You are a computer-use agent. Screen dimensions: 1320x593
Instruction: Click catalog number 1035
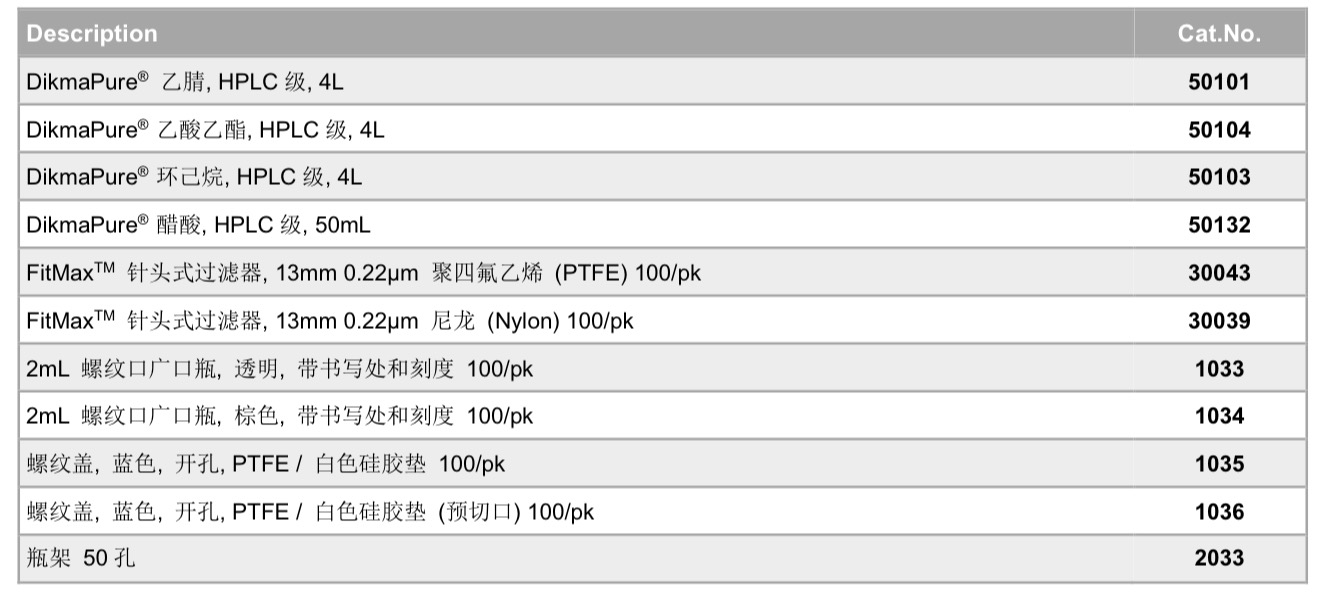tap(1219, 464)
